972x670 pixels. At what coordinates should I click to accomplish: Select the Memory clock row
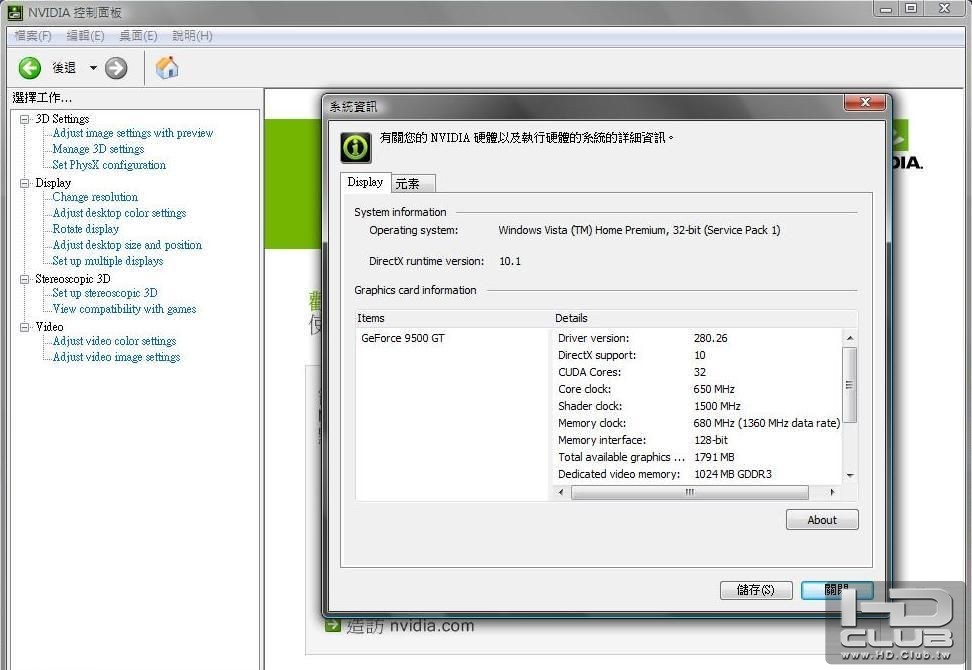pyautogui.click(x=698, y=423)
